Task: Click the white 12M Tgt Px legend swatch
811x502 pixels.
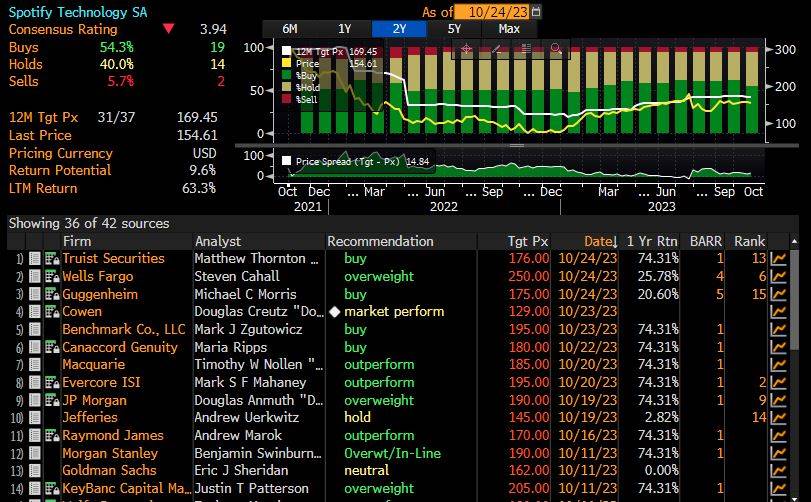Action: [x=286, y=51]
